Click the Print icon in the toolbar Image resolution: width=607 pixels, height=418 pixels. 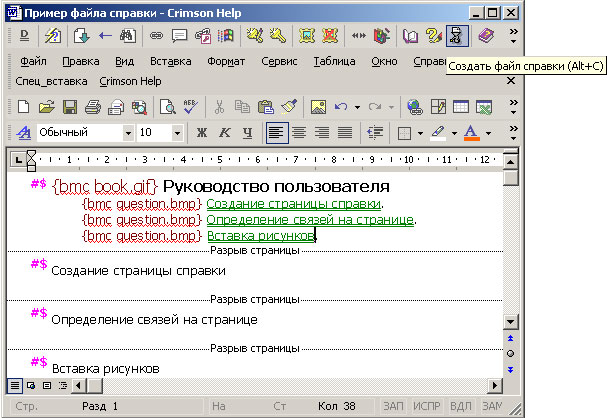point(92,106)
